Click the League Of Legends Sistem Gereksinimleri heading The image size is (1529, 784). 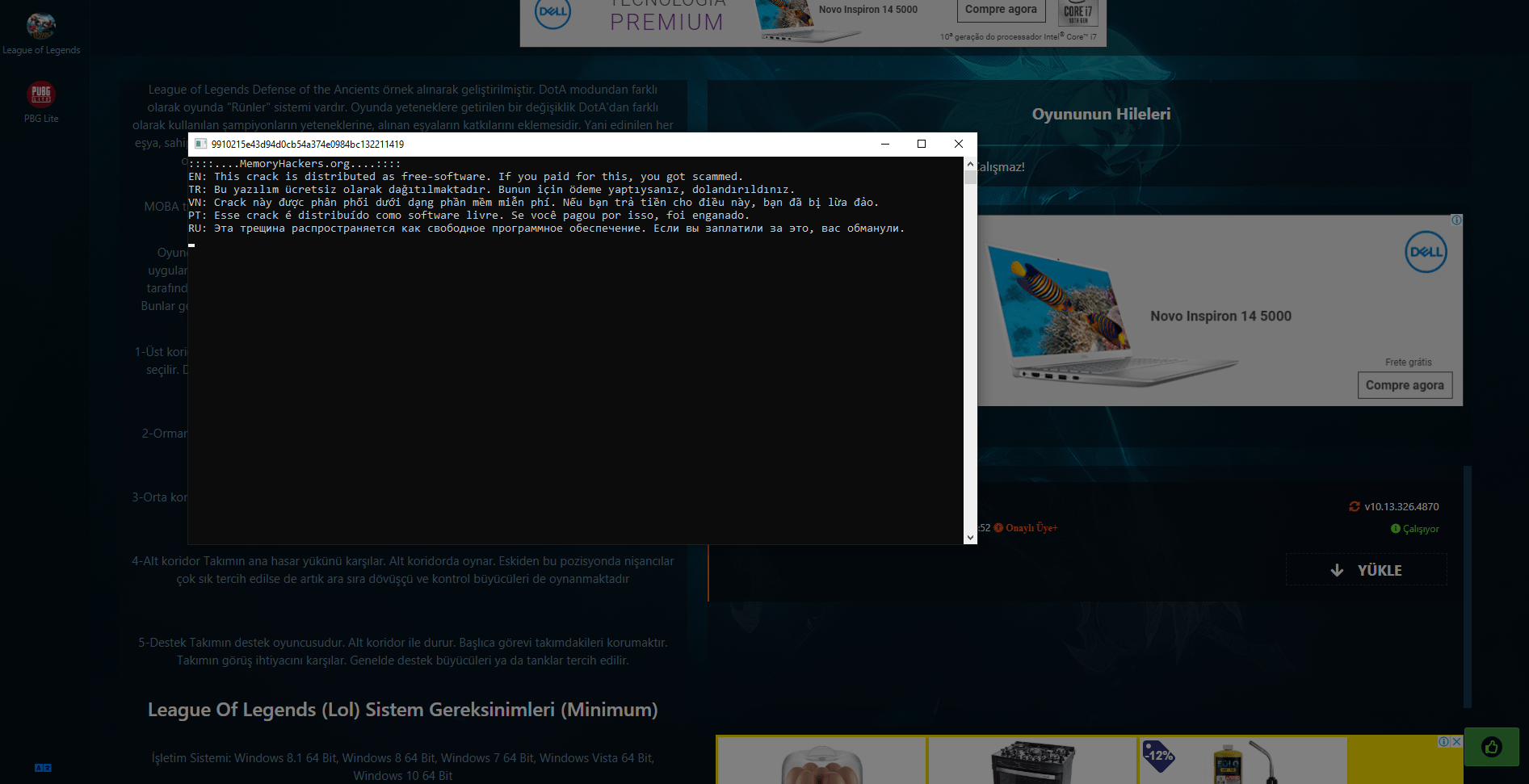402,710
